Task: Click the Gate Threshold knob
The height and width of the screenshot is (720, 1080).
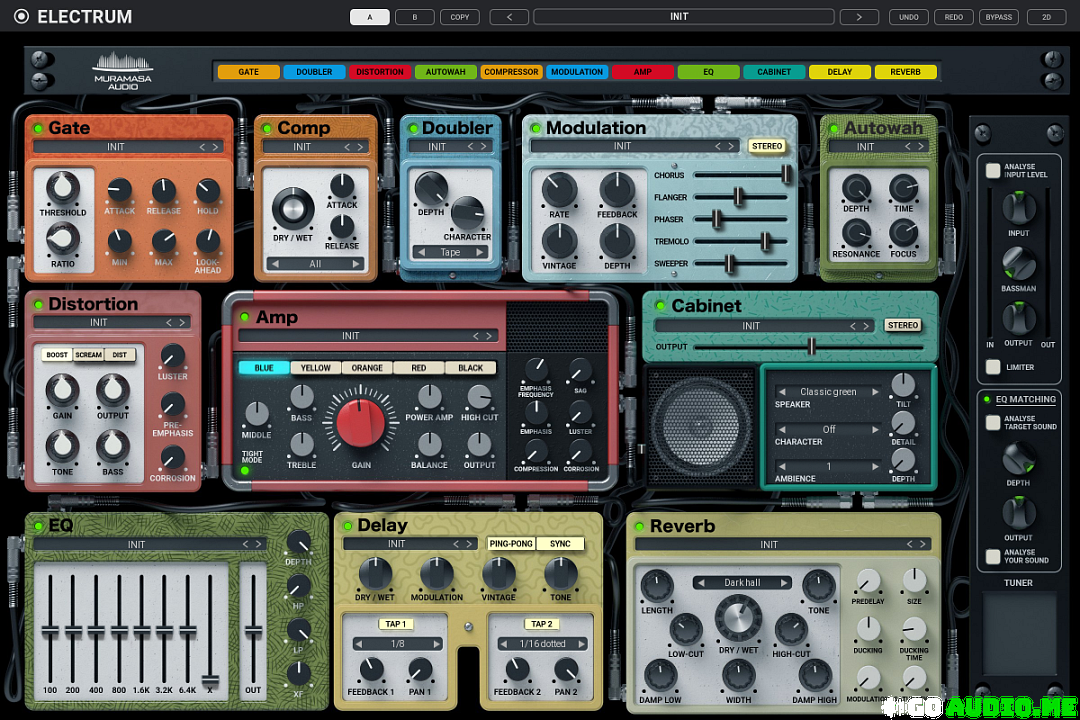Action: click(x=63, y=188)
